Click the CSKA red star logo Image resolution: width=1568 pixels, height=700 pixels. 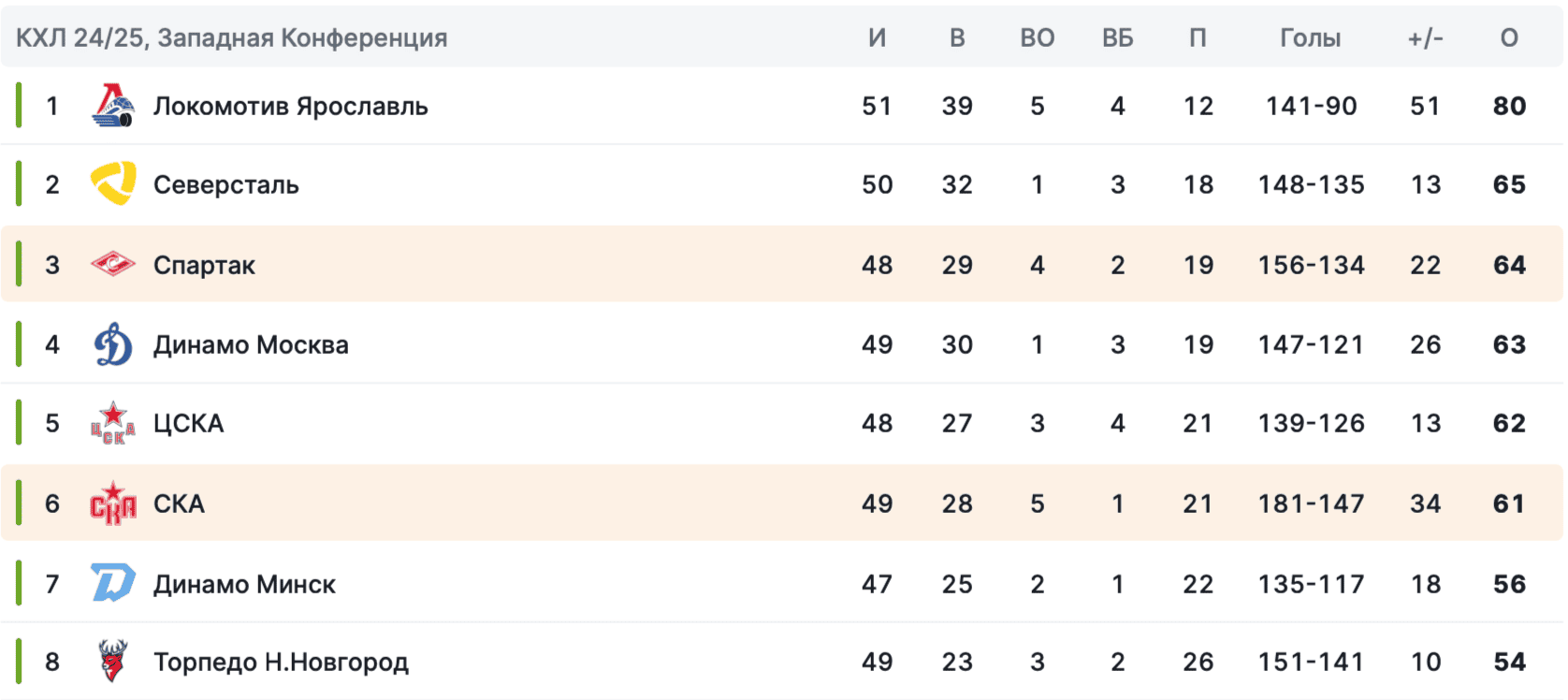point(113,423)
